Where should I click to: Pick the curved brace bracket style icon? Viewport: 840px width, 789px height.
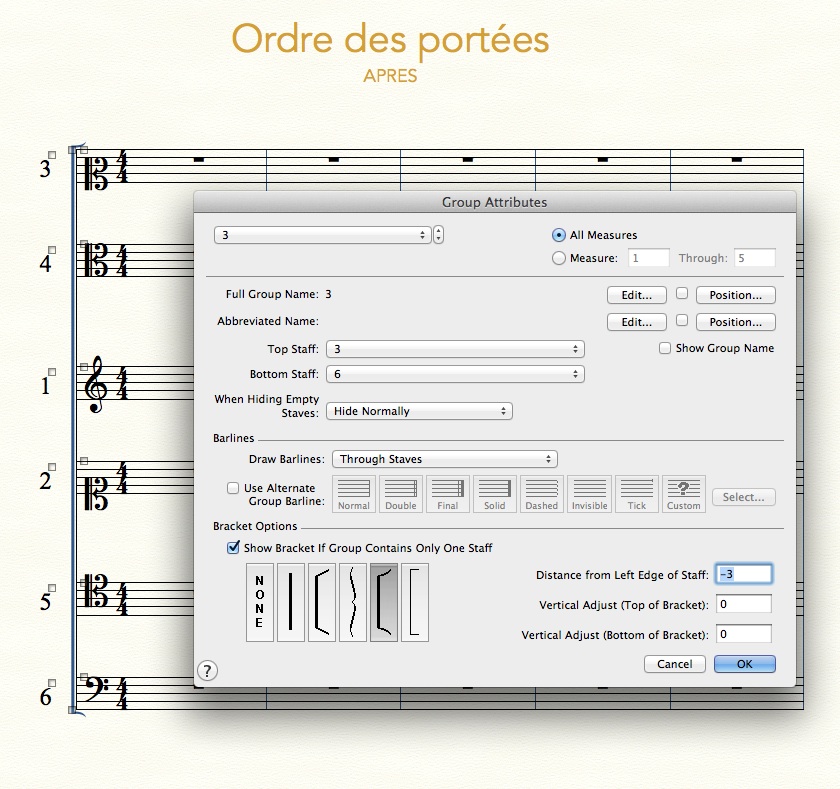353,602
